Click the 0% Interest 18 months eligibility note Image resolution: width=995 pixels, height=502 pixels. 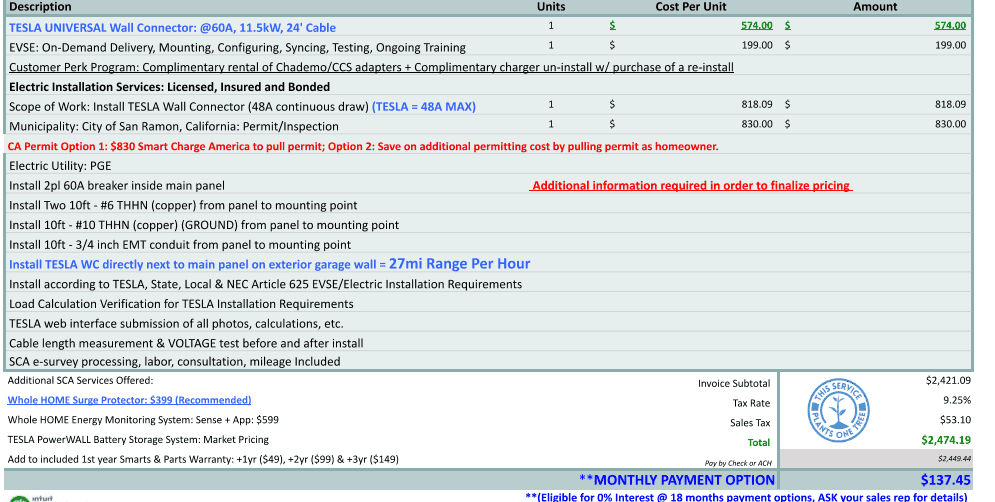(746, 497)
